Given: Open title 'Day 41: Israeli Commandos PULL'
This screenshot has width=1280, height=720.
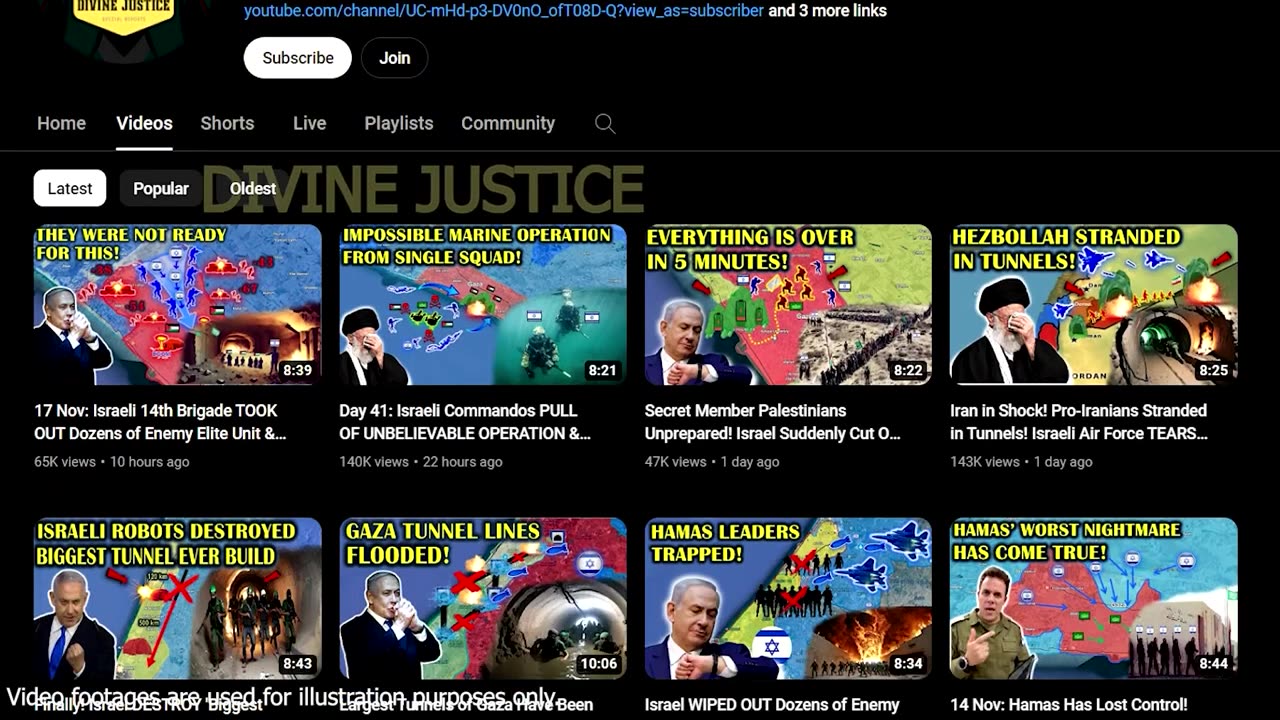Looking at the screenshot, I should click(x=465, y=422).
